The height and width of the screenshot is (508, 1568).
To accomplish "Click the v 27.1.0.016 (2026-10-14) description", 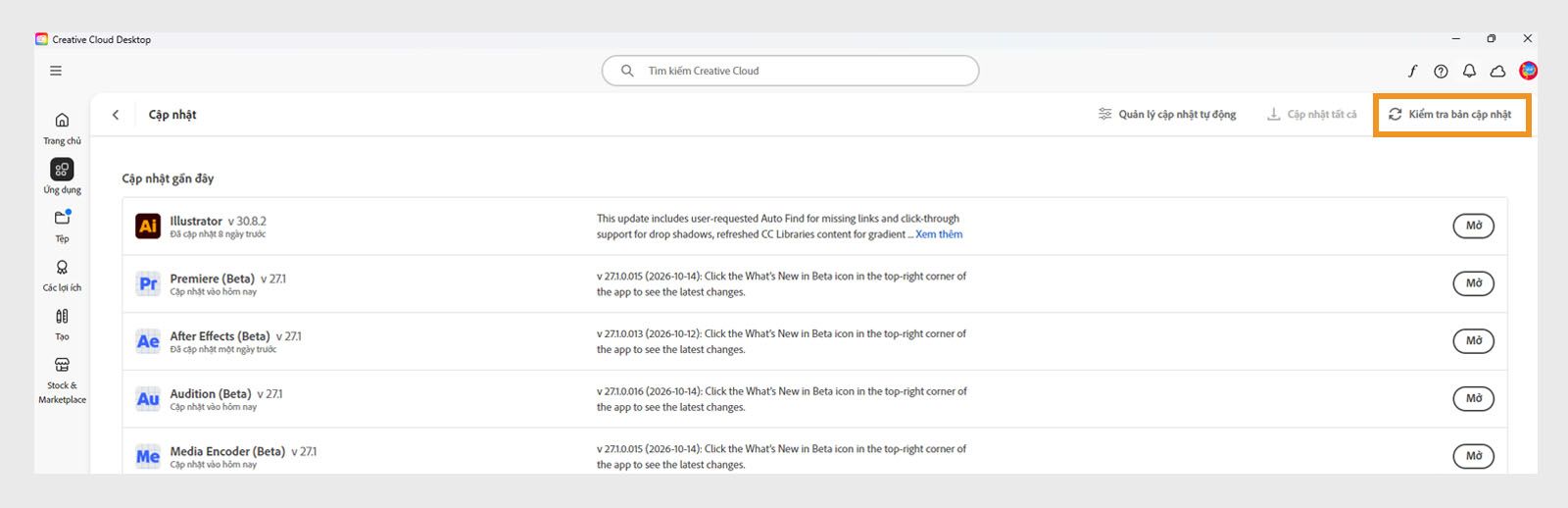I will (781, 399).
